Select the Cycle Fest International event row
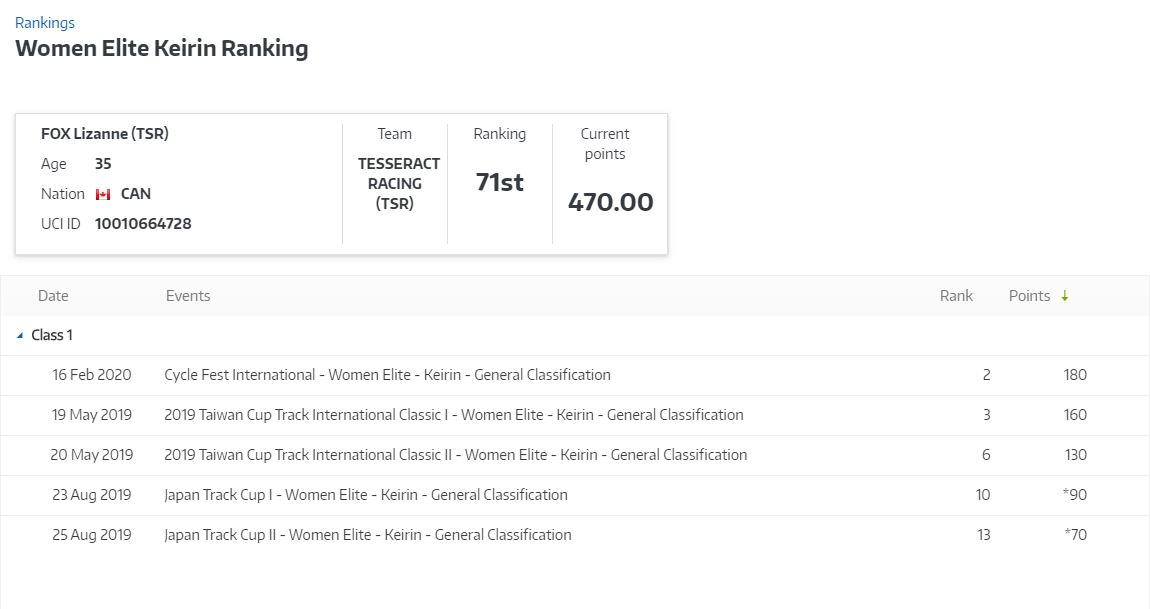 tap(387, 375)
